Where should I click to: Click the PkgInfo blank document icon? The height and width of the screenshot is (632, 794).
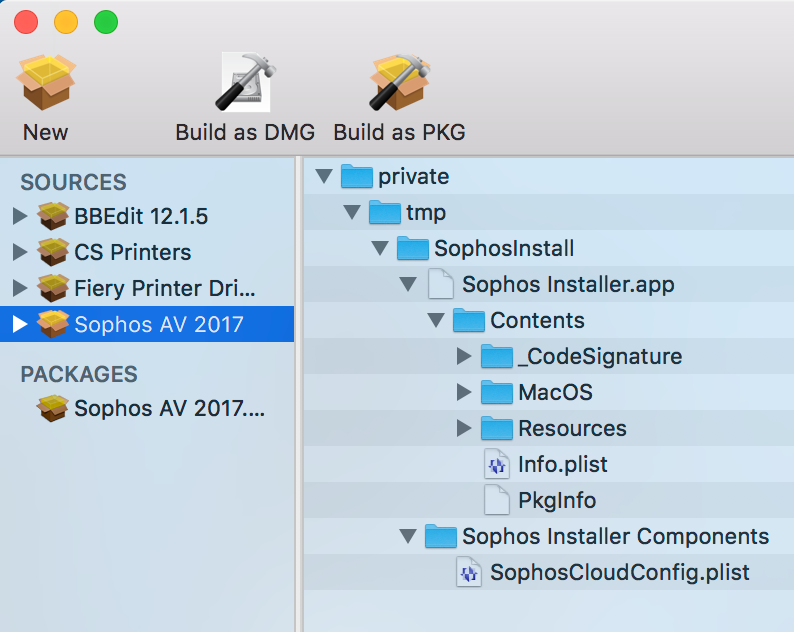pyautogui.click(x=497, y=500)
